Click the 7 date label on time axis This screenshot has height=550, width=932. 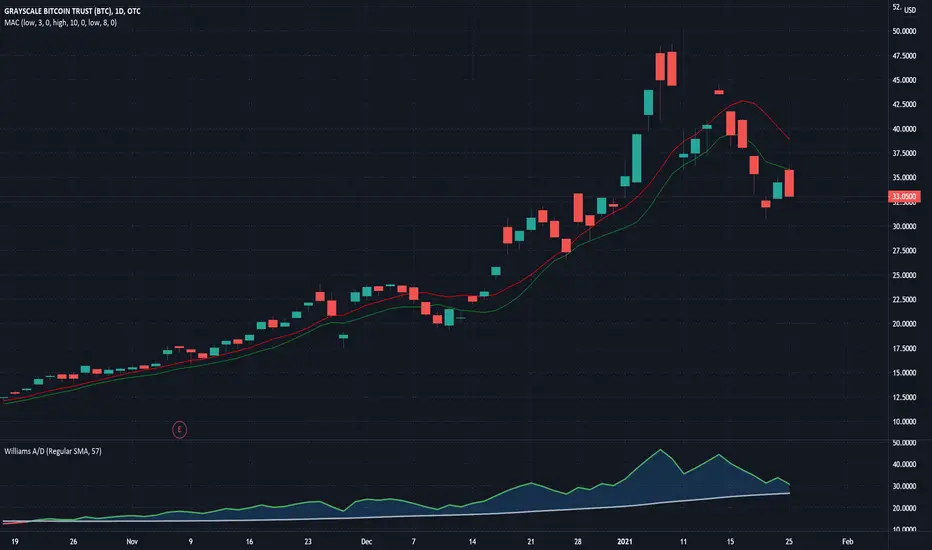[414, 541]
